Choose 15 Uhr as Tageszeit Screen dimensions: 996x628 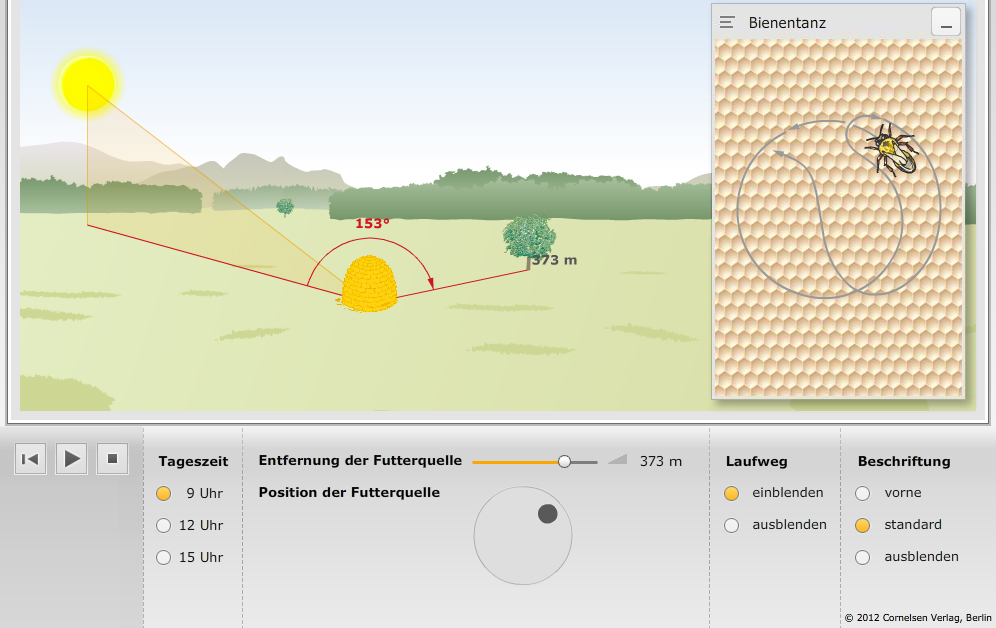(x=164, y=557)
